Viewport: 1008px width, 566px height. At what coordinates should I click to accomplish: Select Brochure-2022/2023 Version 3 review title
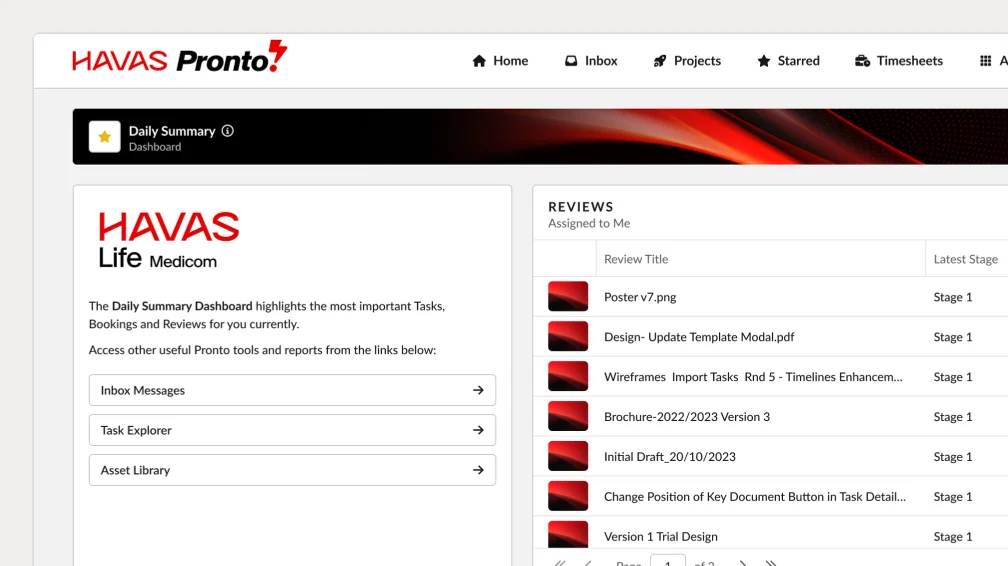point(687,417)
